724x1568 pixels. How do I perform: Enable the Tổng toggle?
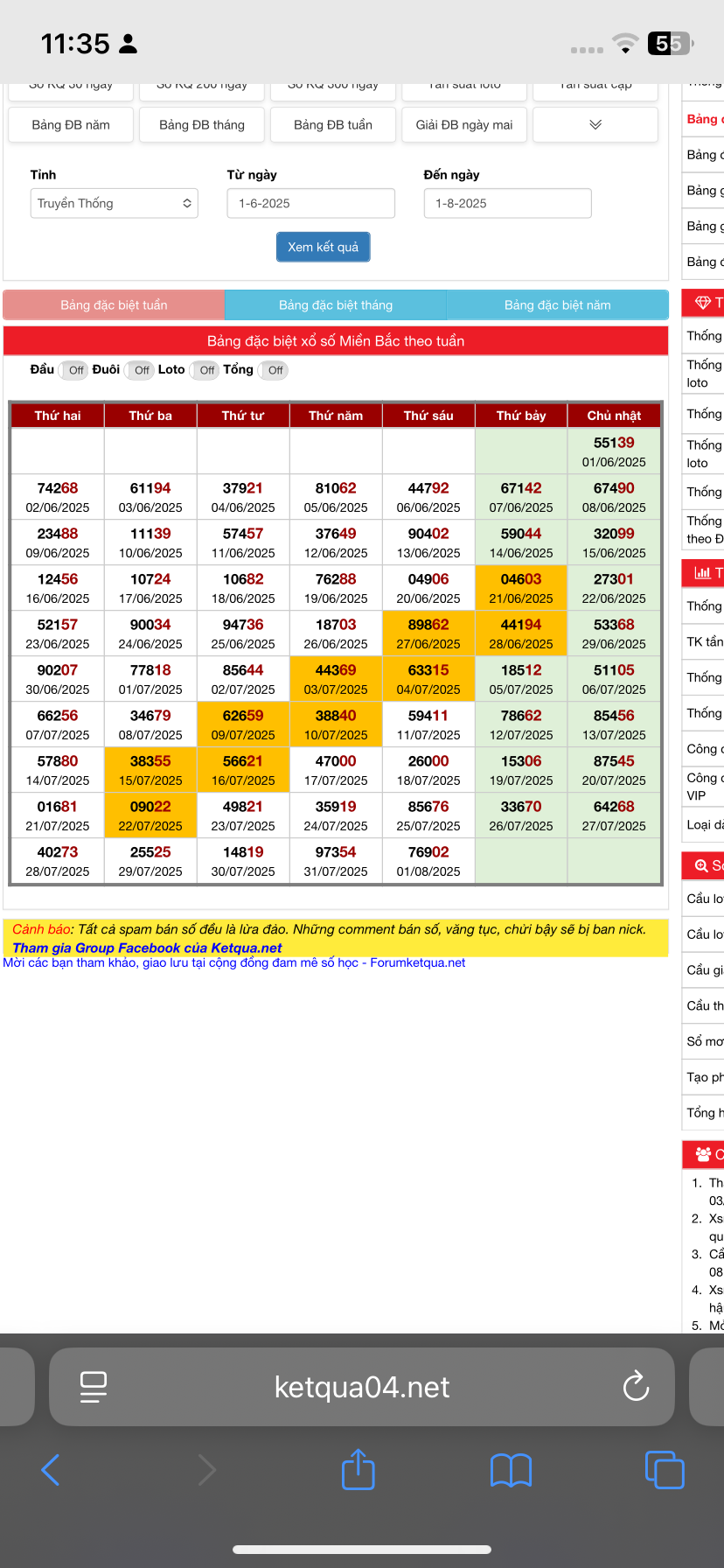[x=275, y=370]
